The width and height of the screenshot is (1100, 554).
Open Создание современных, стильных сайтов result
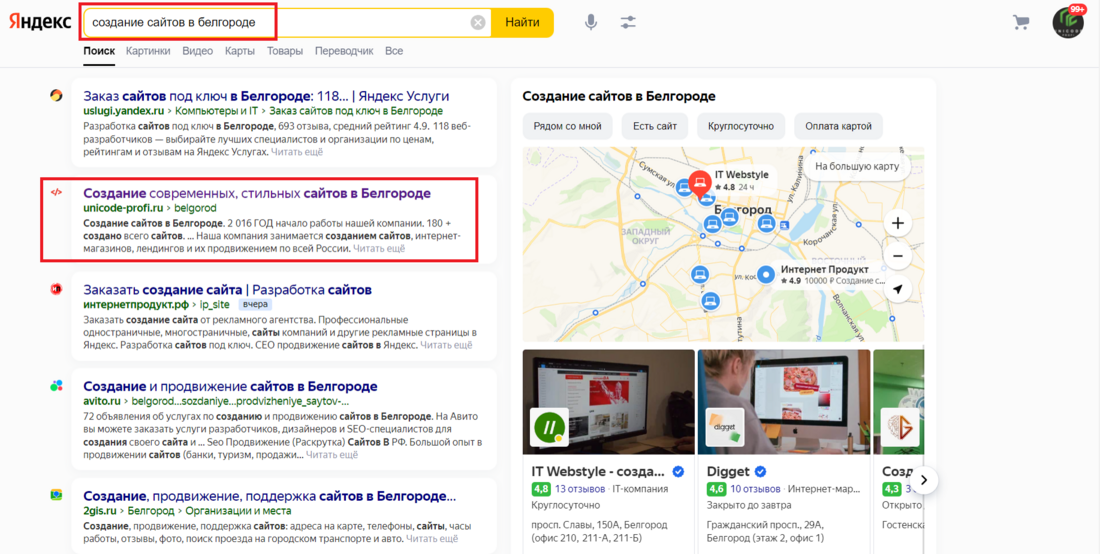pyautogui.click(x=257, y=193)
